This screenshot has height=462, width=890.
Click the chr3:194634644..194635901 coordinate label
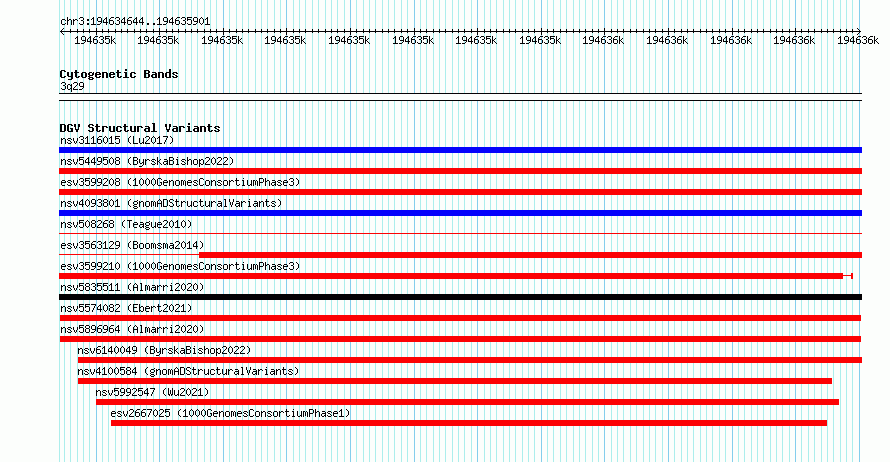coord(135,22)
